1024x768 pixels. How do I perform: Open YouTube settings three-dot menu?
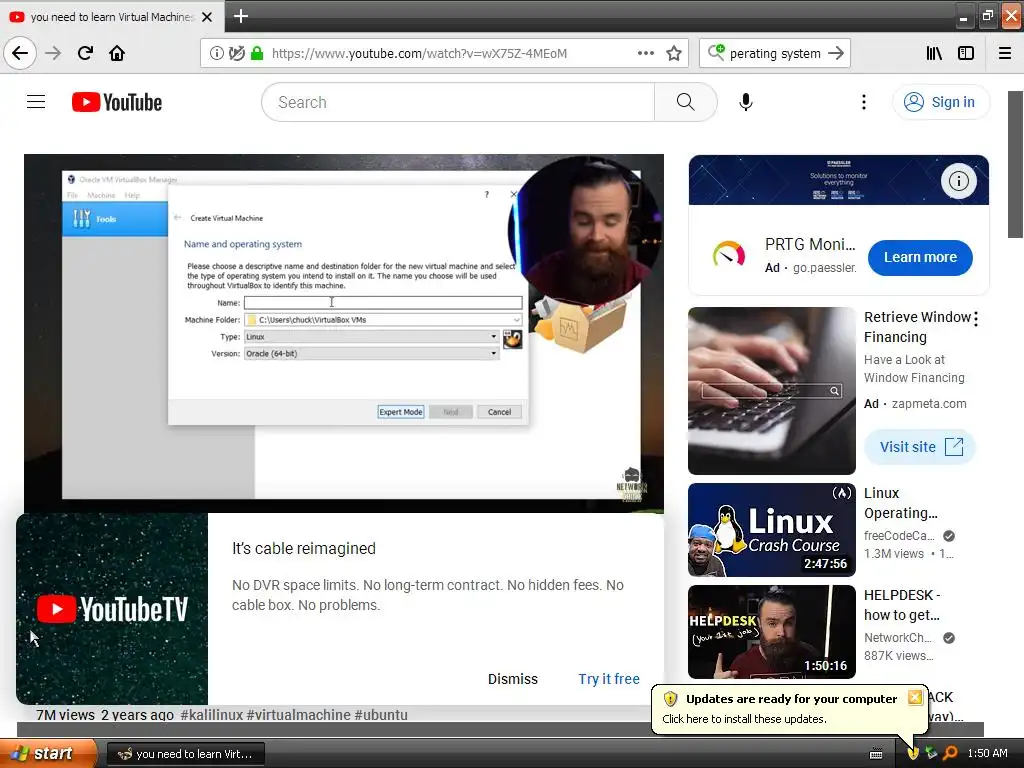[x=863, y=103]
